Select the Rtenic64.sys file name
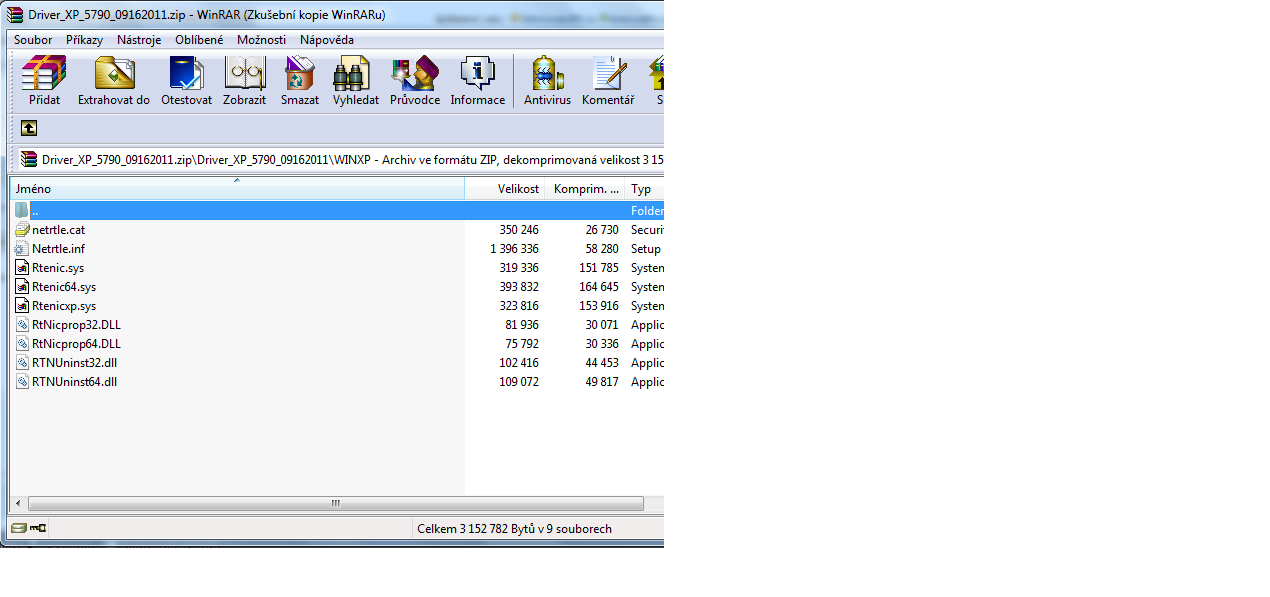This screenshot has width=1270, height=597. [x=64, y=287]
